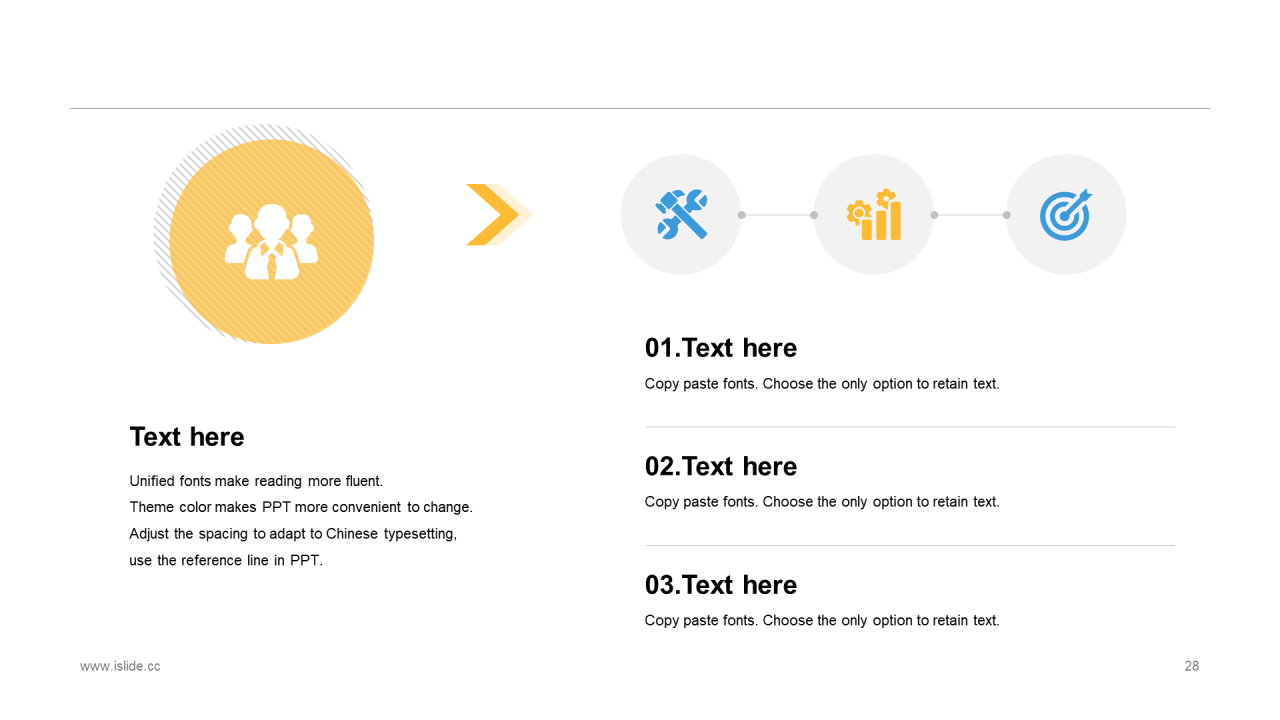Click the white team people icon
The width and height of the screenshot is (1280, 720).
pos(271,242)
